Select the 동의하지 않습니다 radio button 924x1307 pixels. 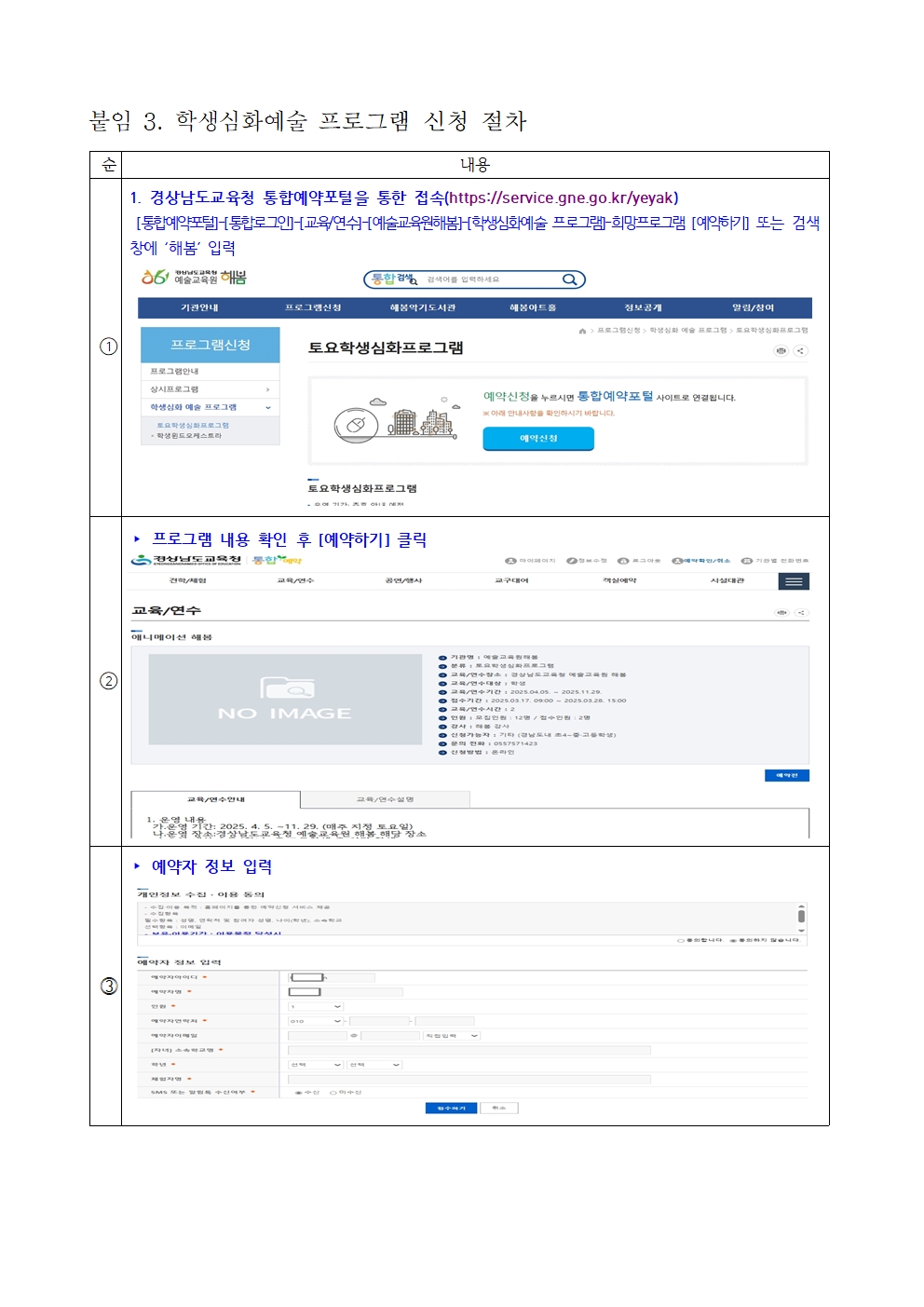click(x=734, y=940)
